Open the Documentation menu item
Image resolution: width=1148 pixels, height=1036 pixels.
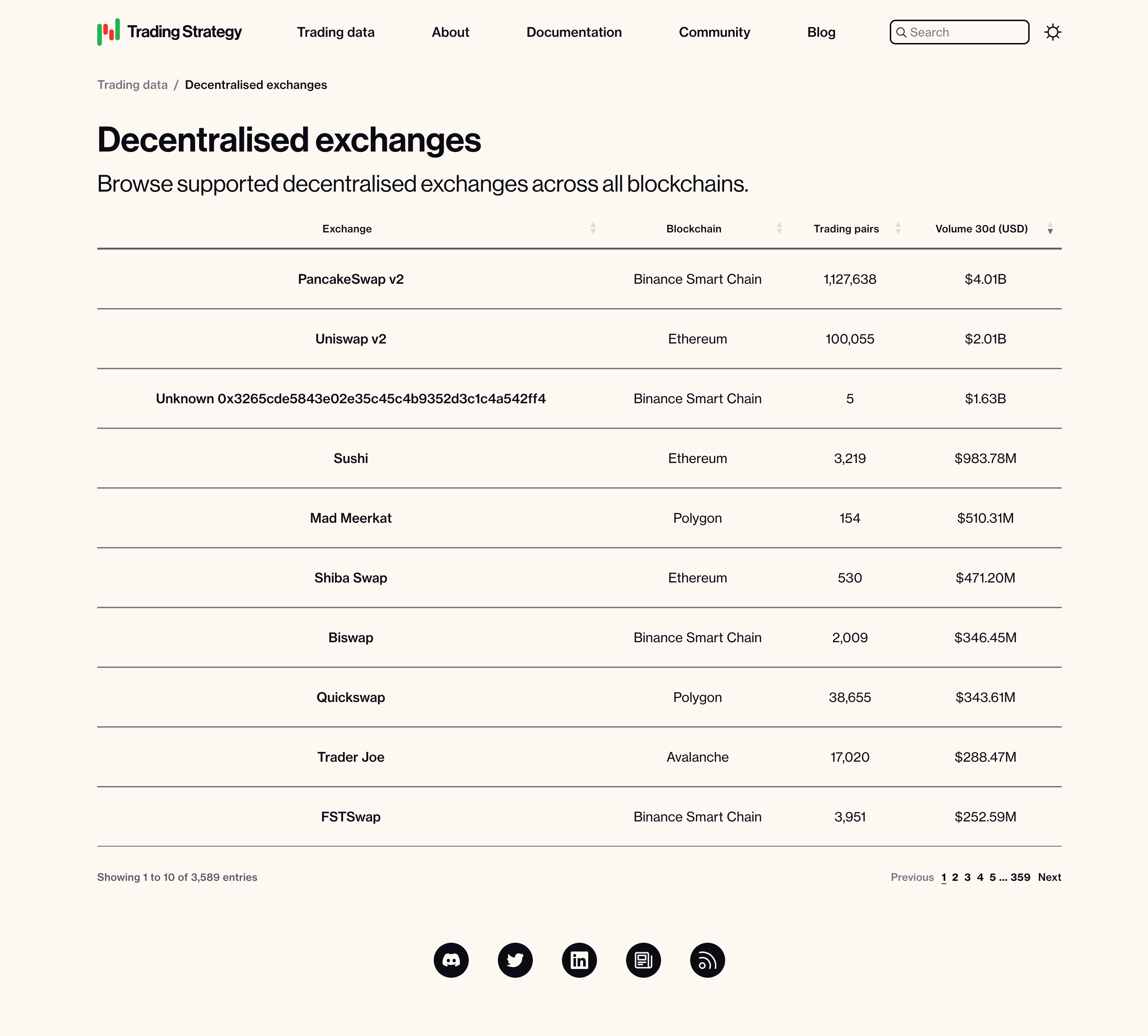click(574, 32)
